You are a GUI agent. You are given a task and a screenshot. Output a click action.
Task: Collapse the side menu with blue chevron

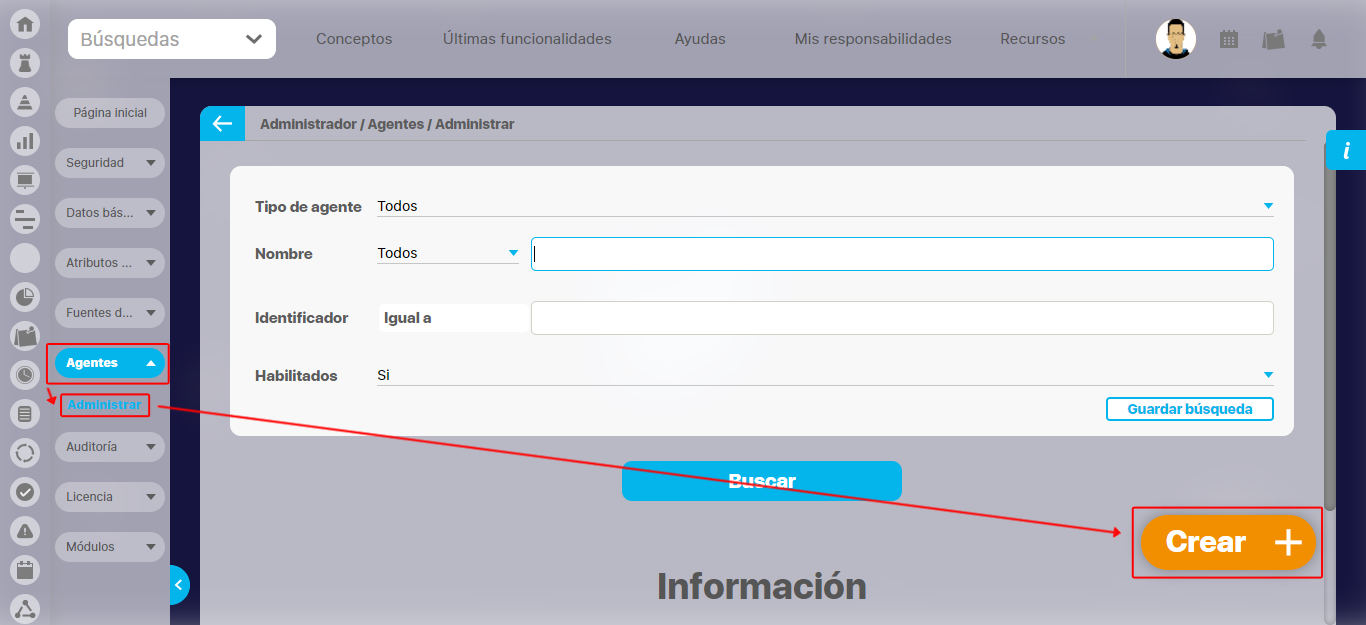click(178, 584)
